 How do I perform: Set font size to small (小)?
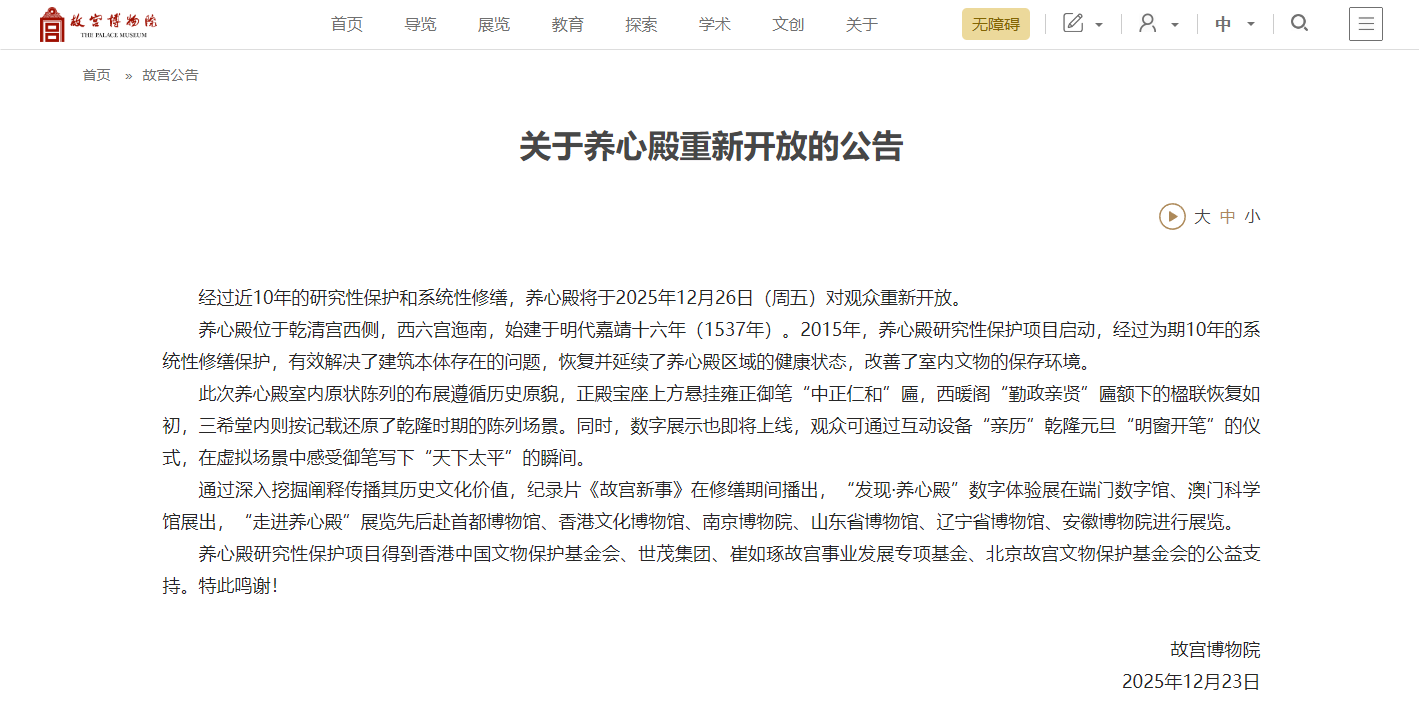click(1252, 217)
